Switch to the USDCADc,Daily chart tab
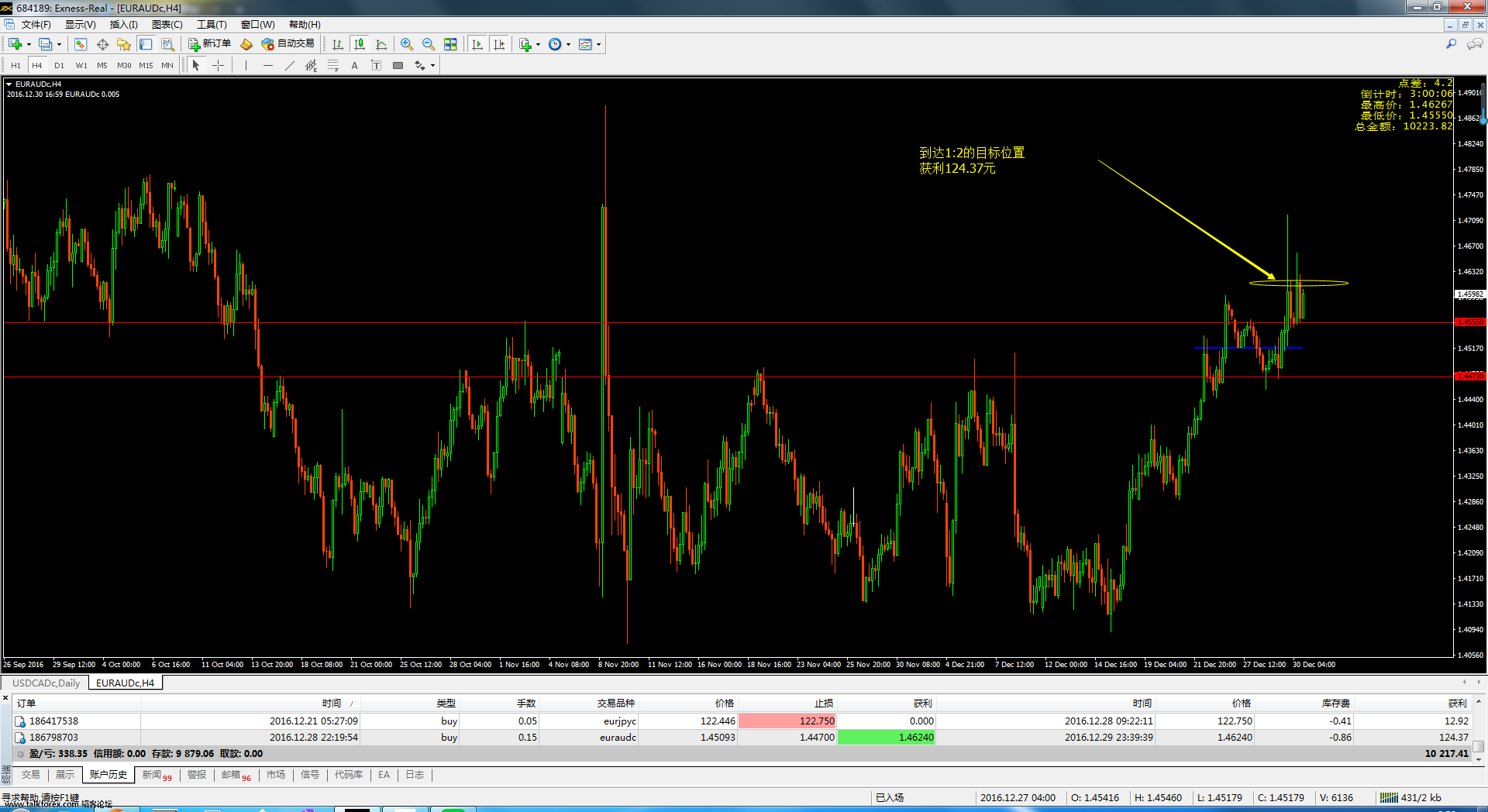This screenshot has height=812, width=1488. click(46, 683)
